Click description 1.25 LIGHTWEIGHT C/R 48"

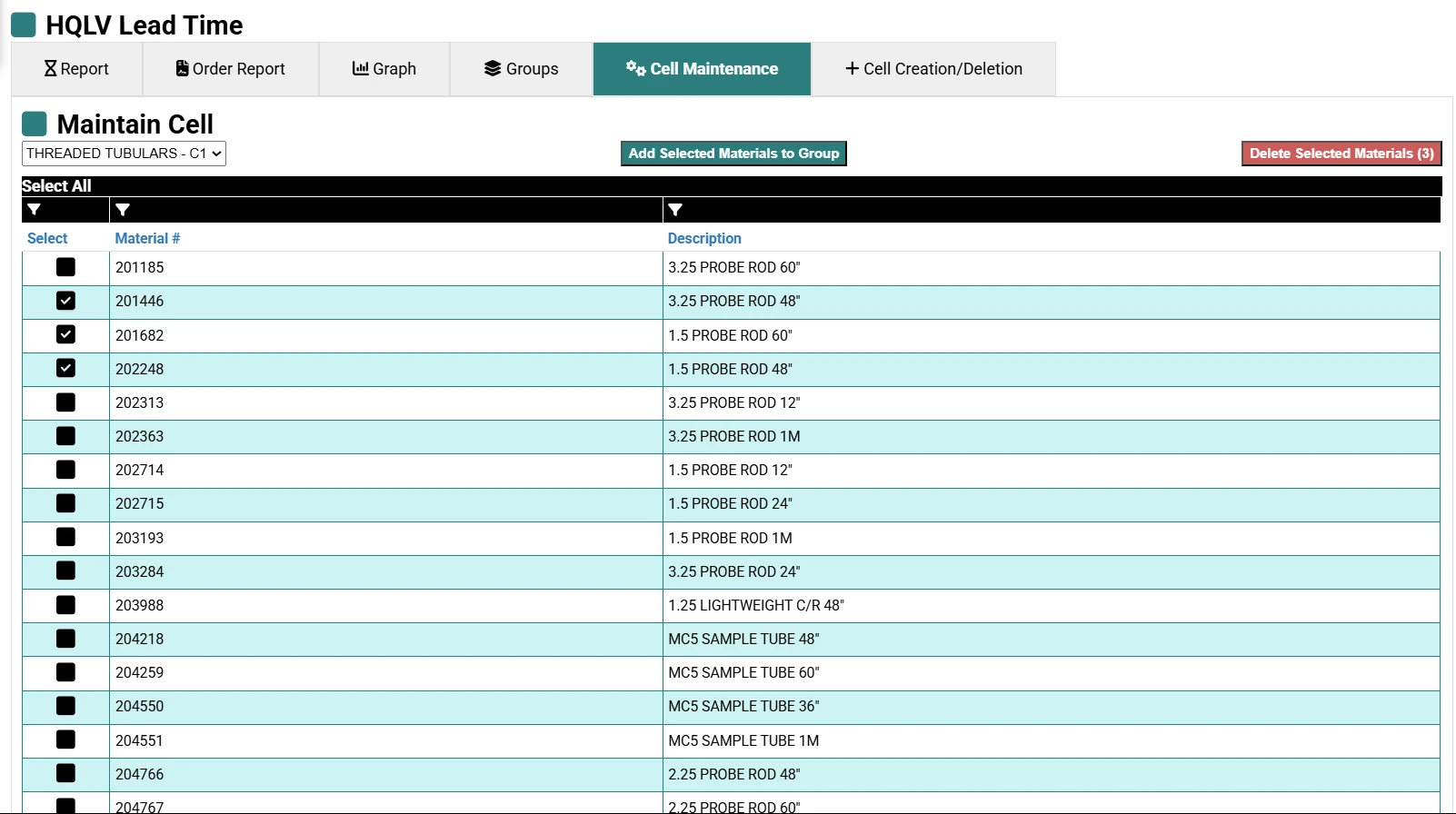pyautogui.click(x=756, y=605)
